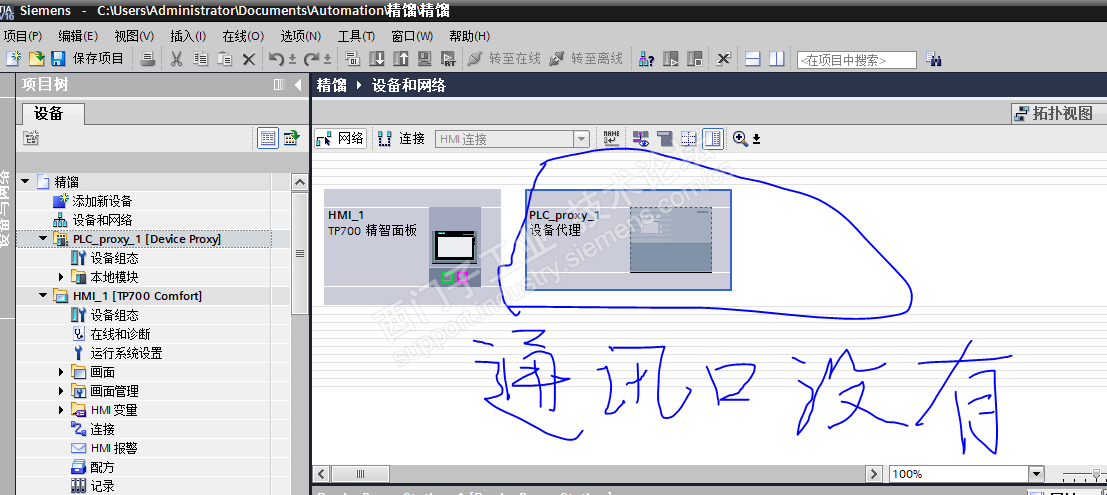Viewport: 1107px width, 495px height.
Task: Click the Cut scissors icon
Action: [x=176, y=59]
